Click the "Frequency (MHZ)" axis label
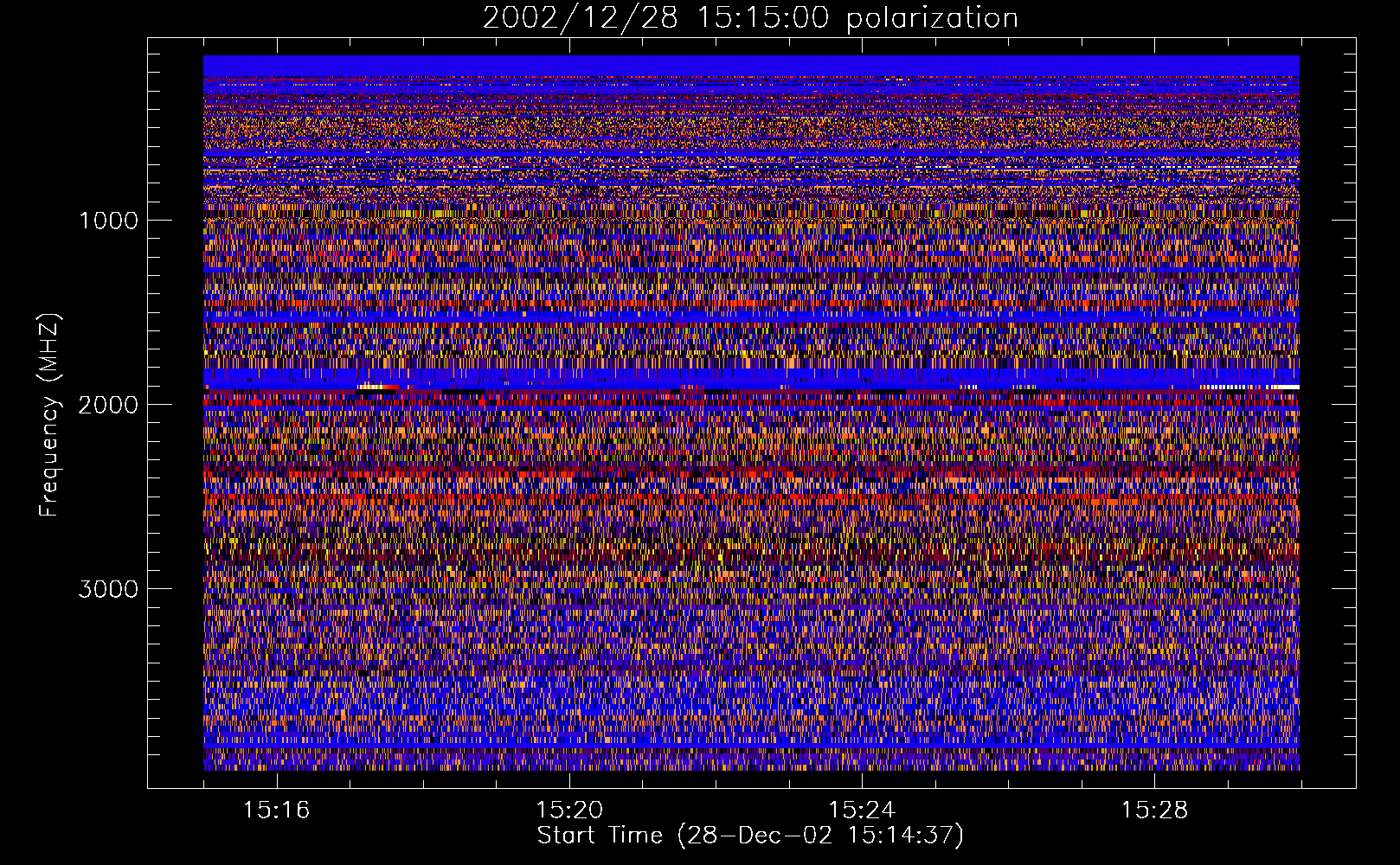1400x865 pixels. pyautogui.click(x=49, y=415)
